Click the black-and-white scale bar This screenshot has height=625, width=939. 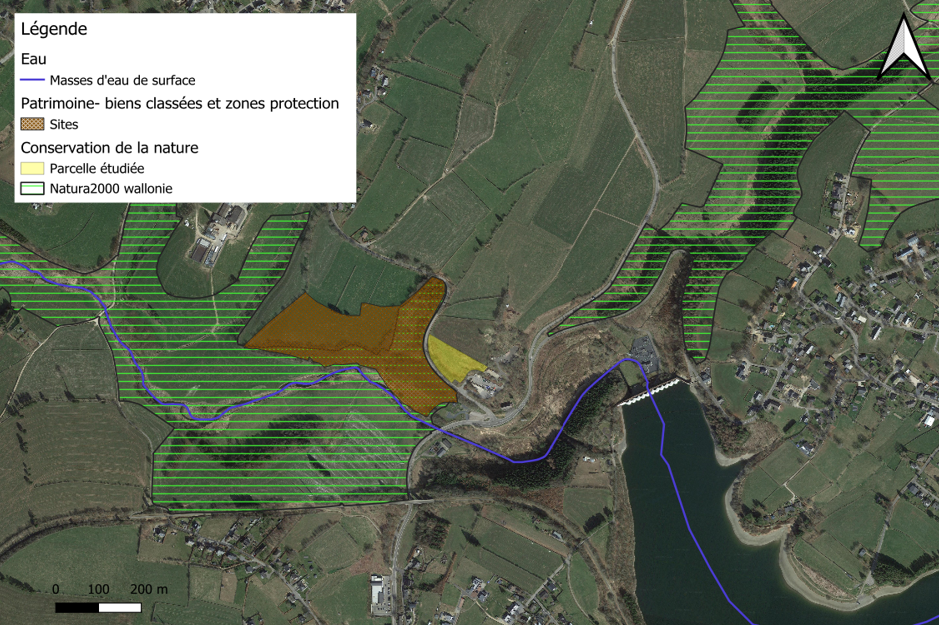click(x=98, y=608)
